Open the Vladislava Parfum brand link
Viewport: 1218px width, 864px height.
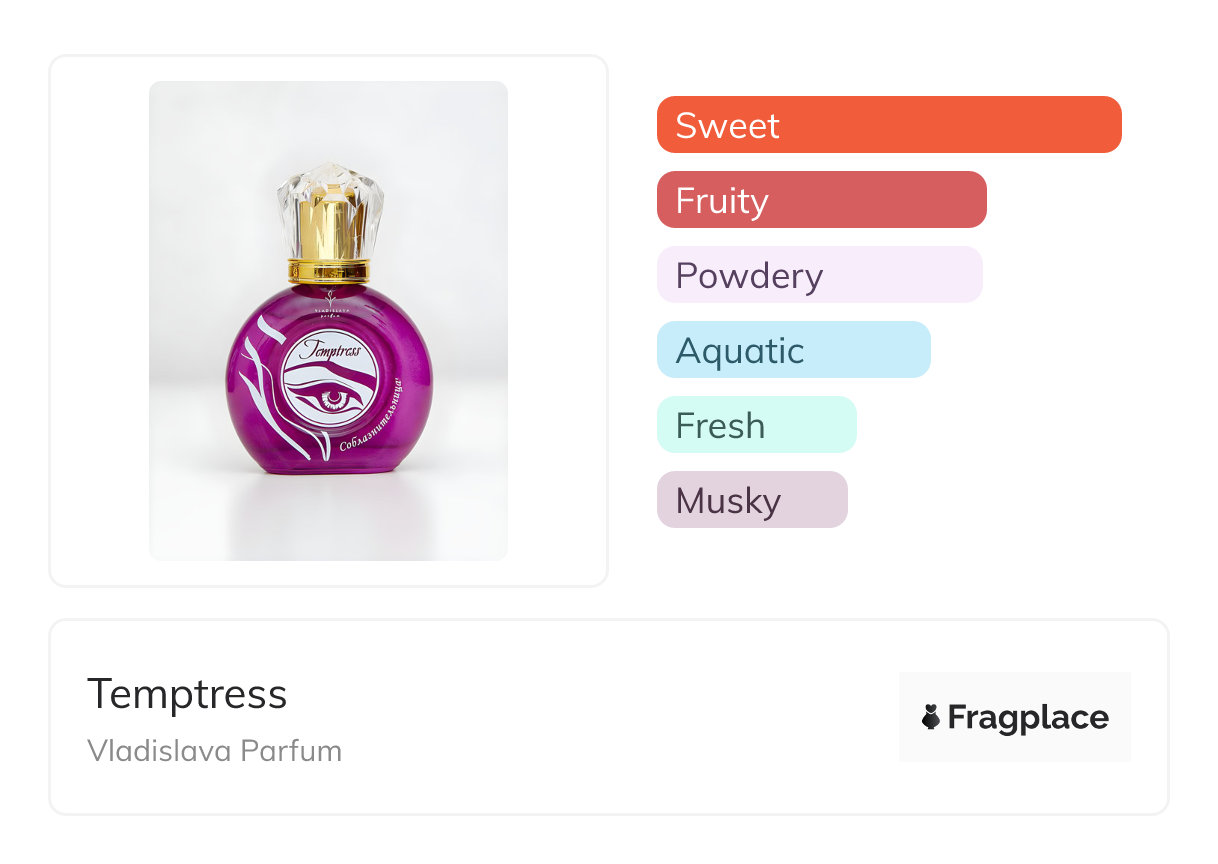(214, 751)
